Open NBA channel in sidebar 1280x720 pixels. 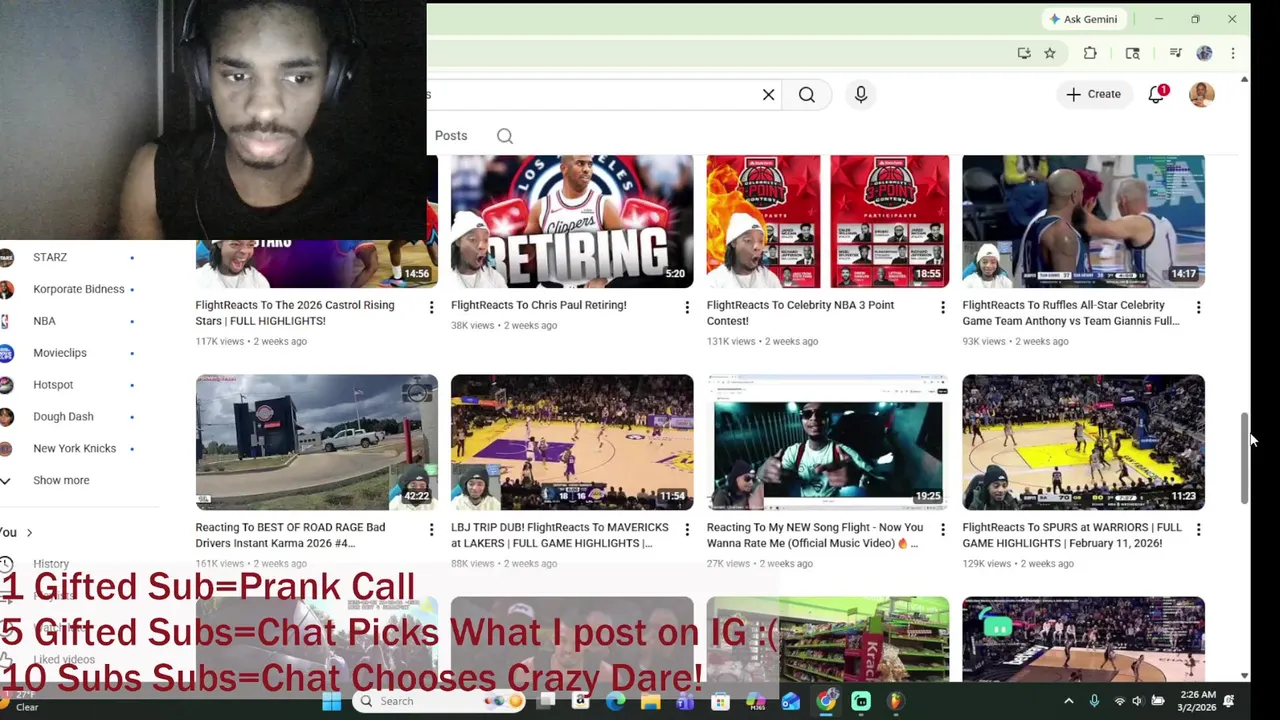[x=44, y=321]
